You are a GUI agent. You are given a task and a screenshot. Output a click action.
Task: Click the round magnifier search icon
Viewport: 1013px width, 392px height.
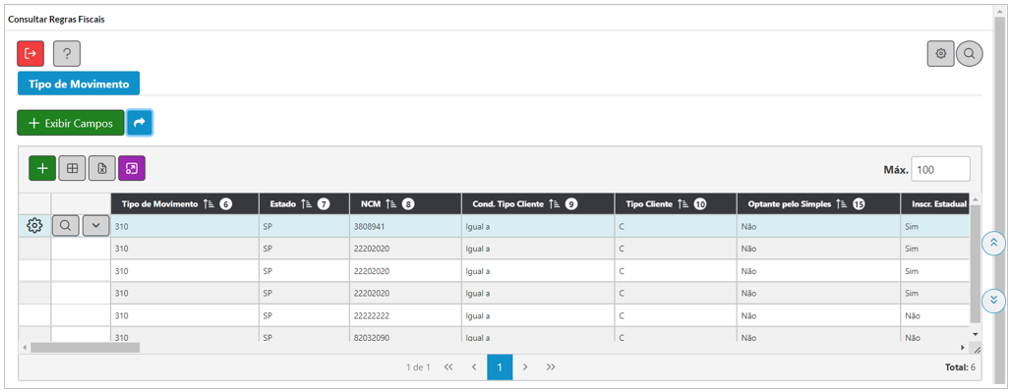click(969, 54)
